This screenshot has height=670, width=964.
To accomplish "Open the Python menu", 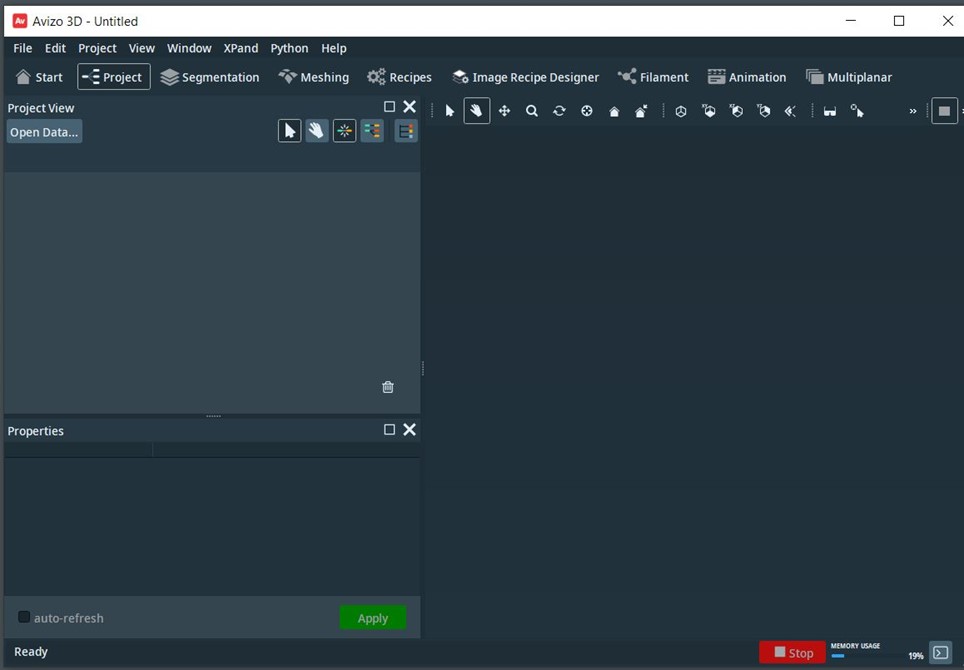I will (x=290, y=48).
